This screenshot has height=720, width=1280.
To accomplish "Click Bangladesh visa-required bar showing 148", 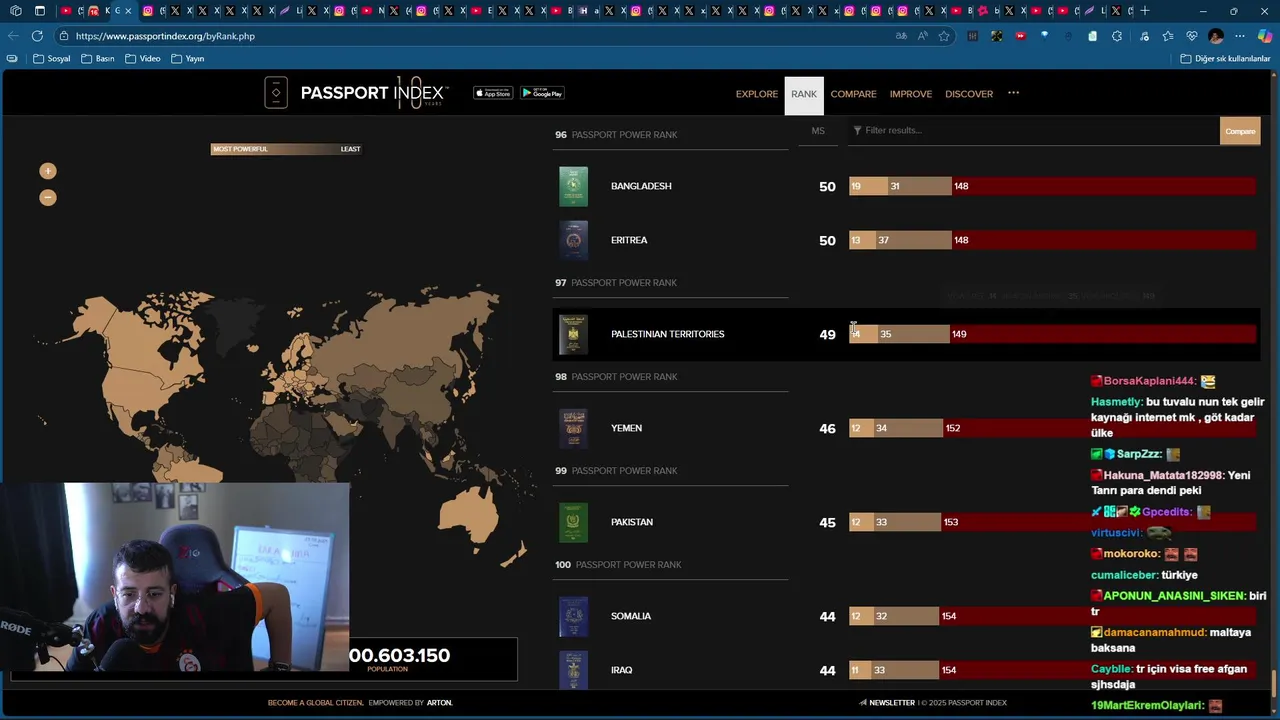I will [1103, 186].
